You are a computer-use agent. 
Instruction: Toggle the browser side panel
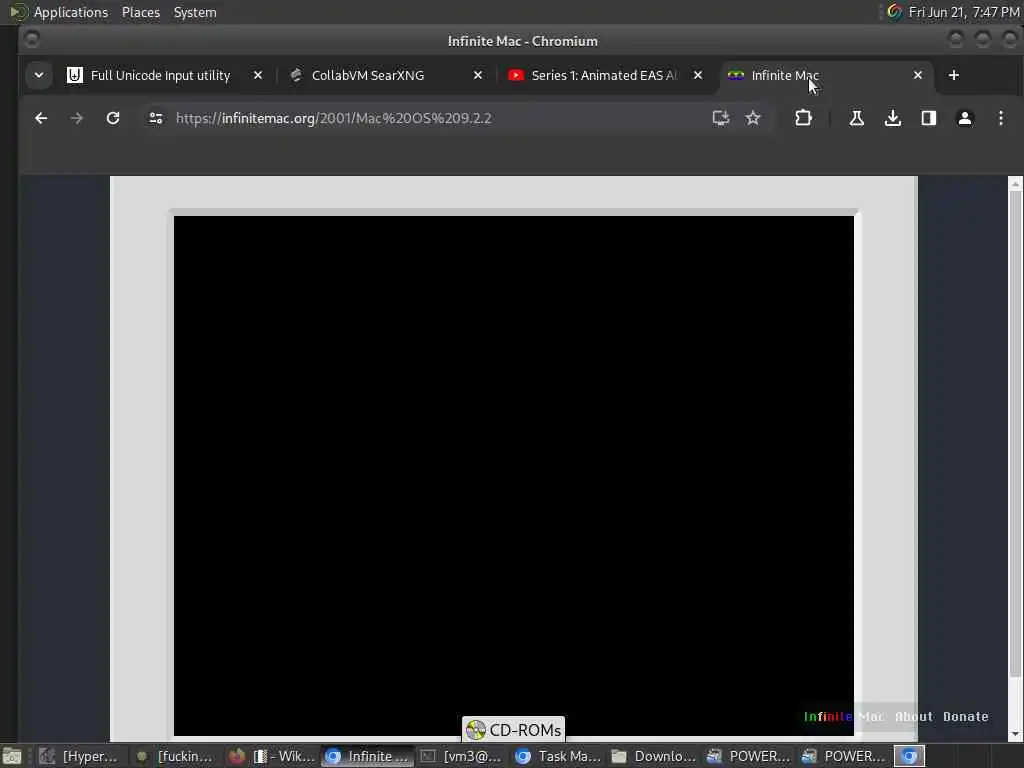(929, 118)
